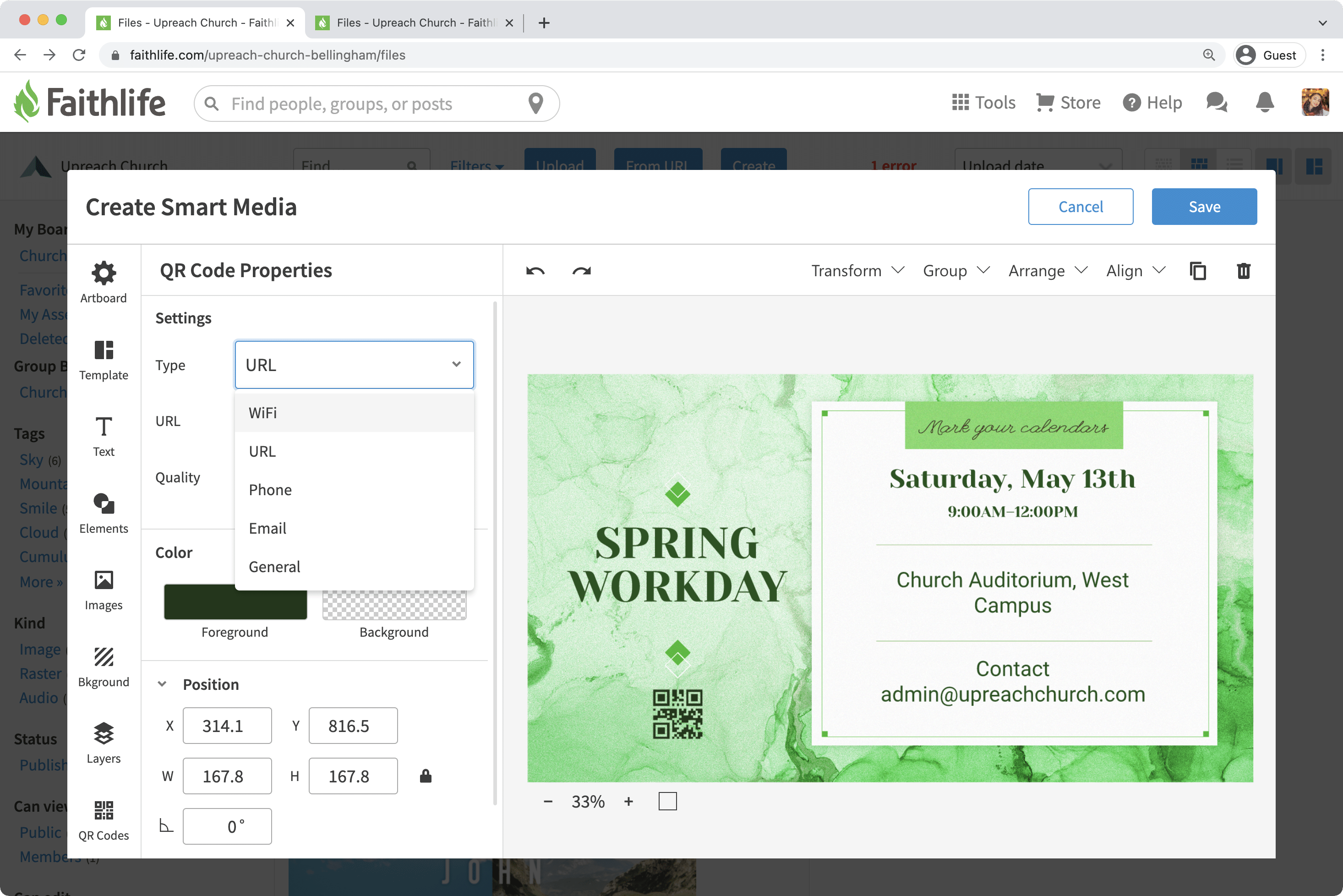Choose General from type list
This screenshot has height=896, width=1343.
(x=354, y=566)
